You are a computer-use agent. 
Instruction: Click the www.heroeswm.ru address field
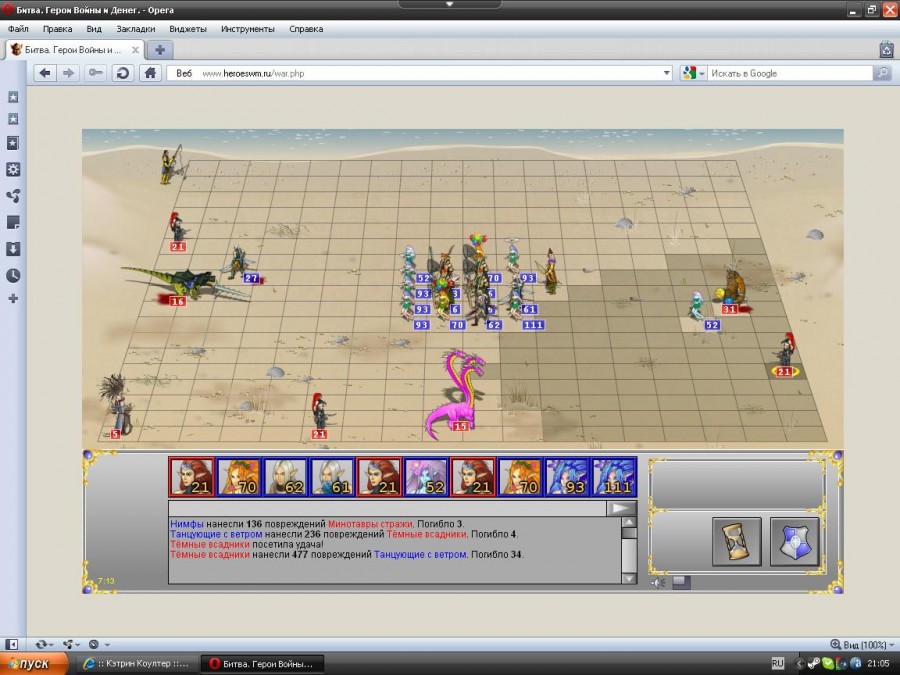418,73
